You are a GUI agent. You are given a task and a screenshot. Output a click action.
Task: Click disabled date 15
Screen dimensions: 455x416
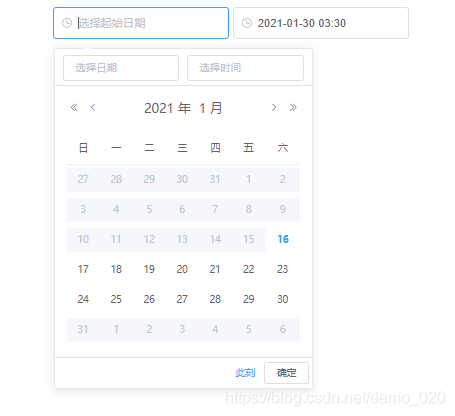(x=249, y=239)
